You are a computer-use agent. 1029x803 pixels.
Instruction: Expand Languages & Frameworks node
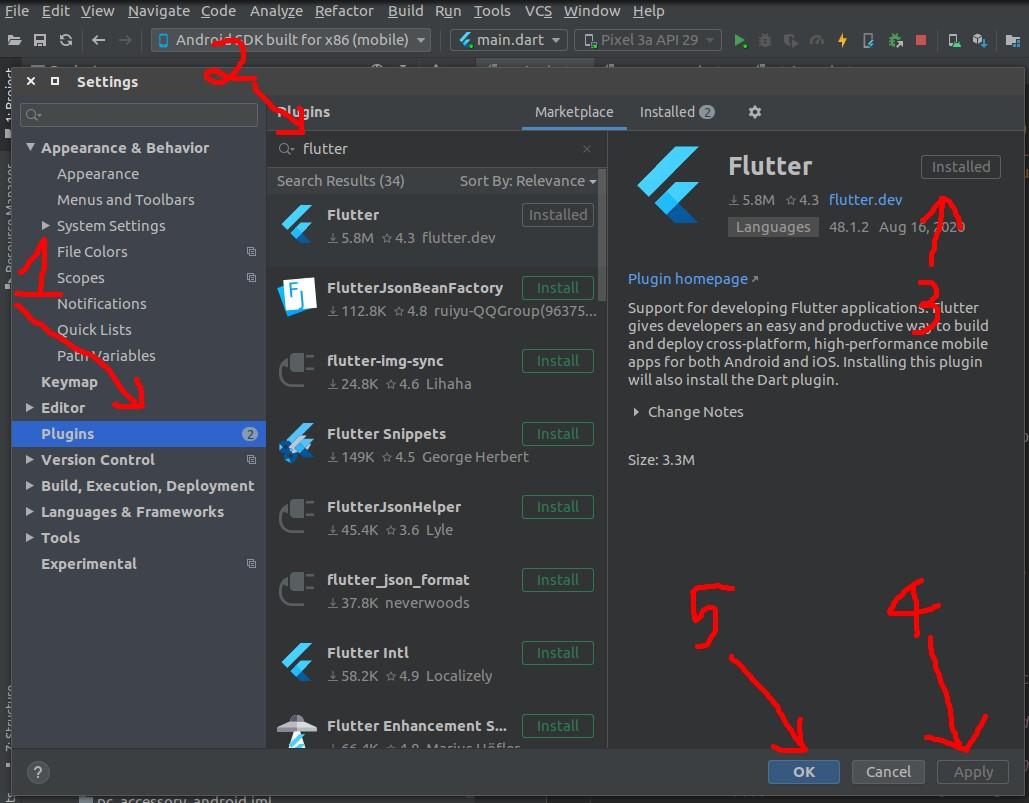[30, 511]
